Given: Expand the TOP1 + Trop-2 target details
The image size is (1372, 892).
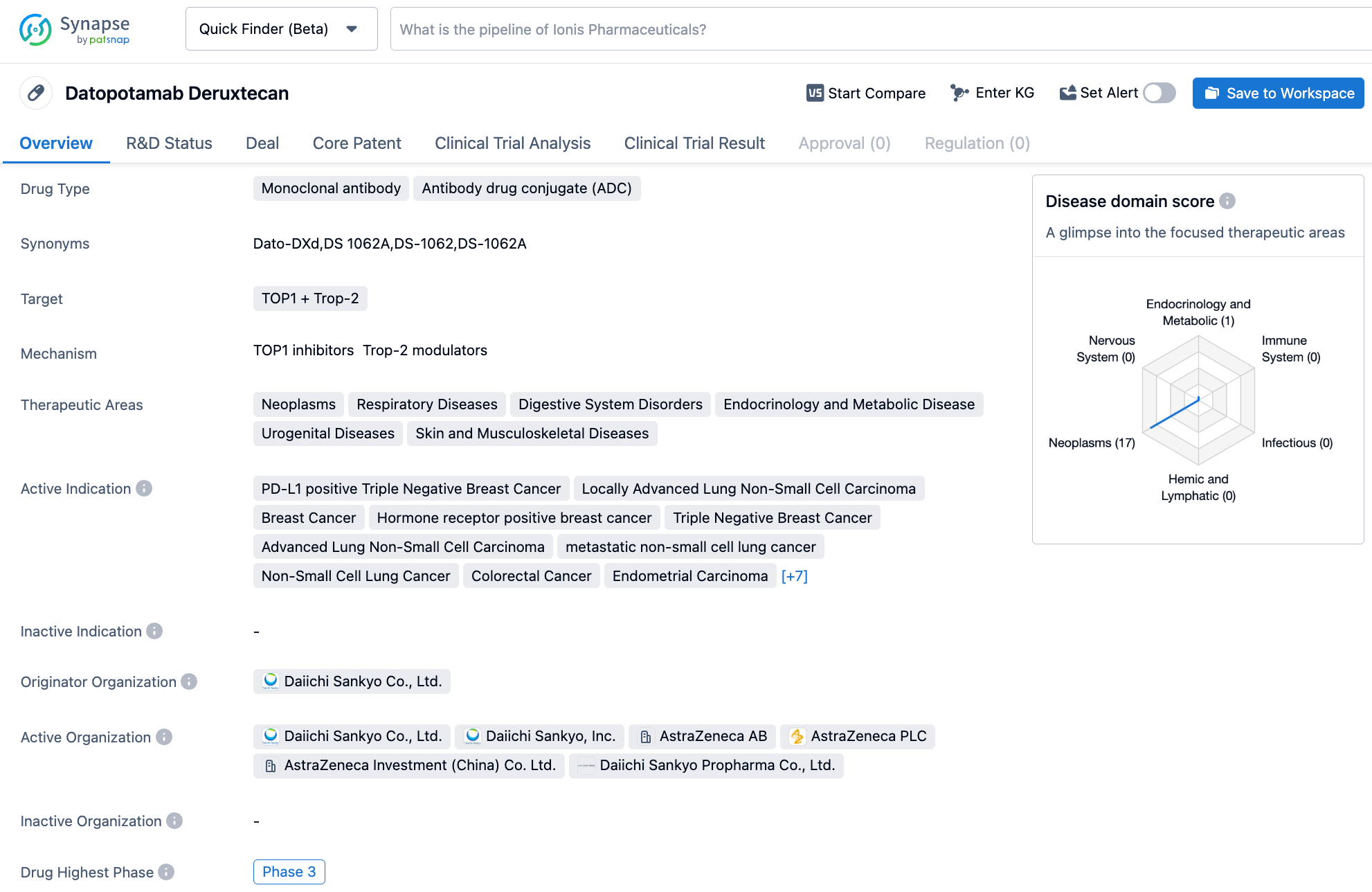Looking at the screenshot, I should [x=311, y=298].
